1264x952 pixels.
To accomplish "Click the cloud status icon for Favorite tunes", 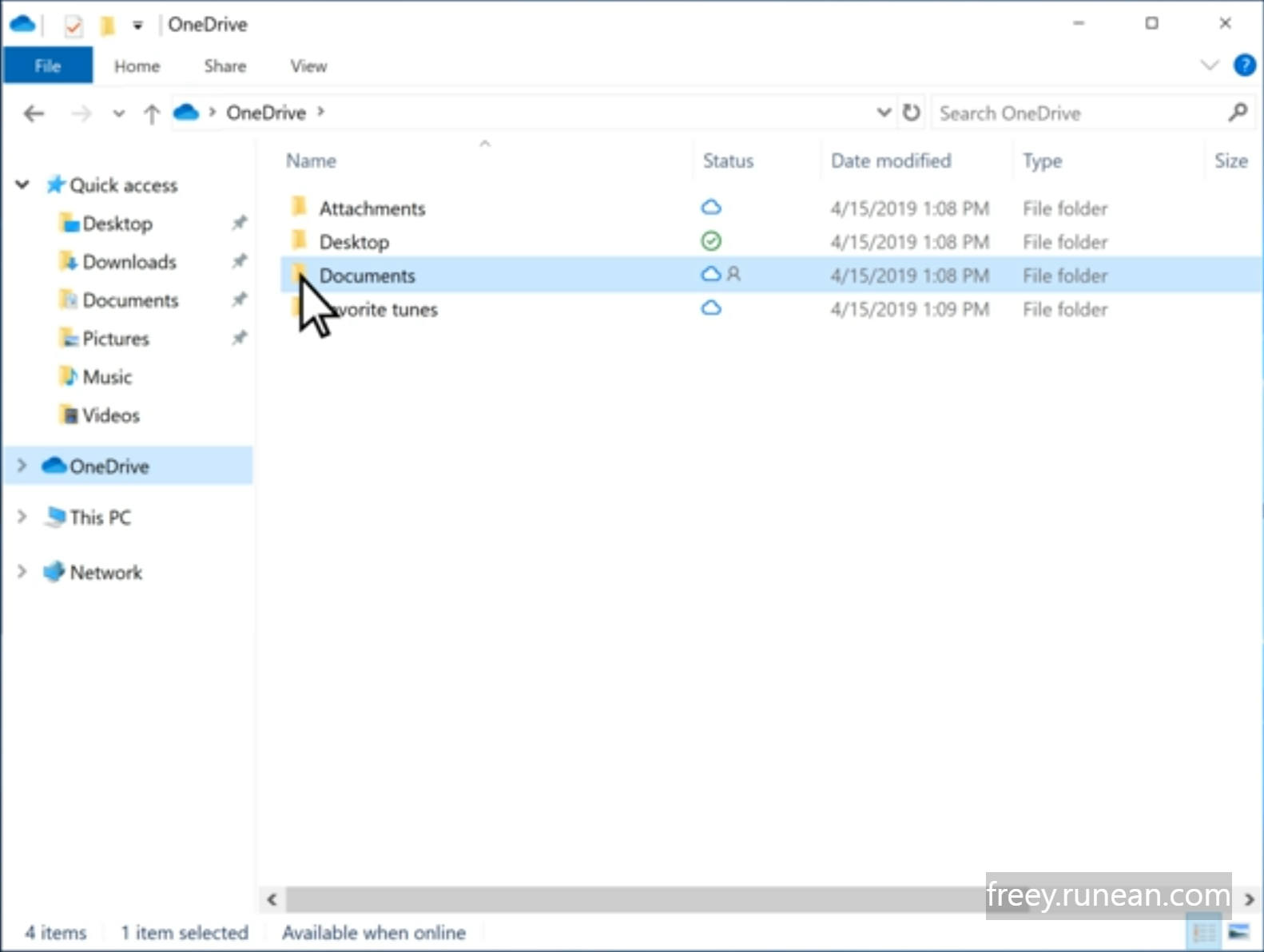I will 711,308.
